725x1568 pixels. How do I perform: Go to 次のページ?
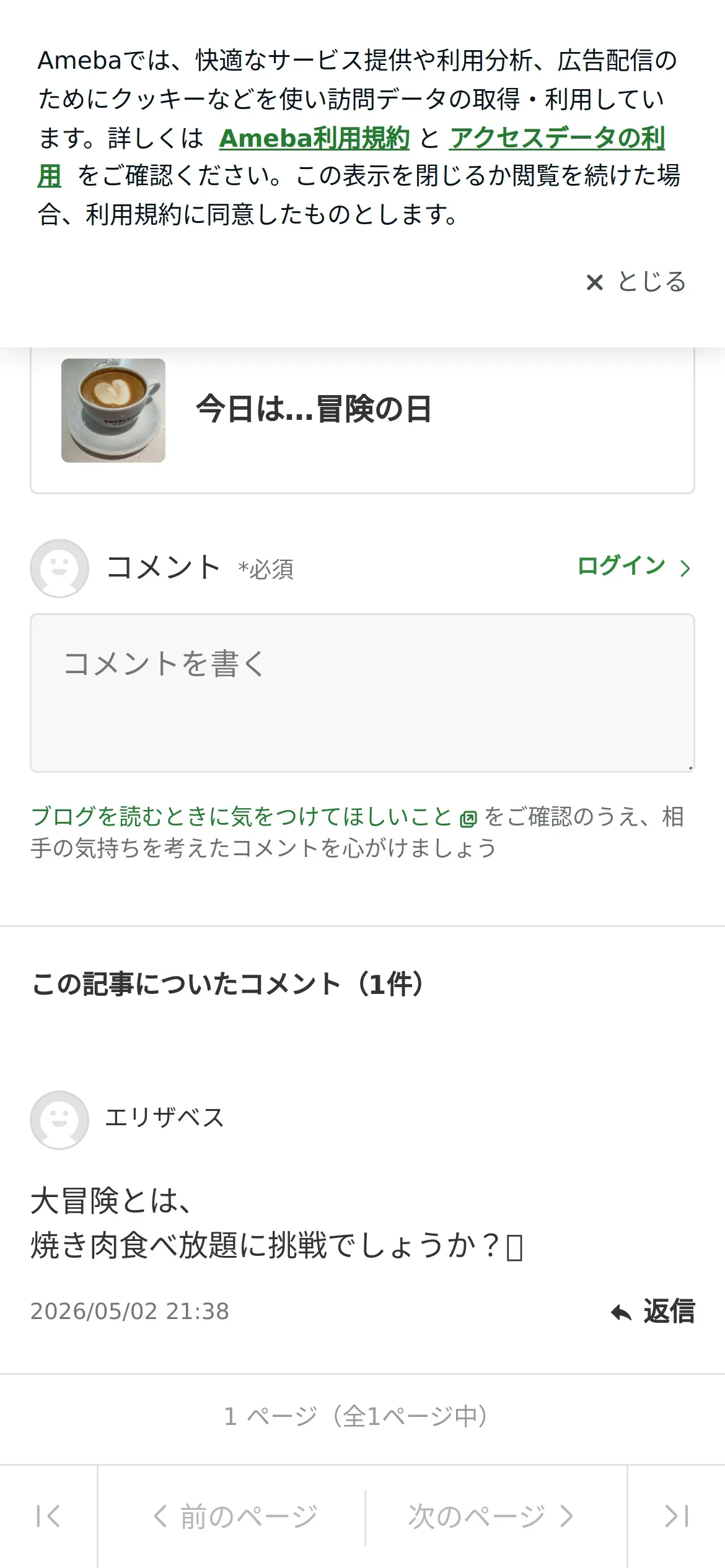pos(491,1516)
